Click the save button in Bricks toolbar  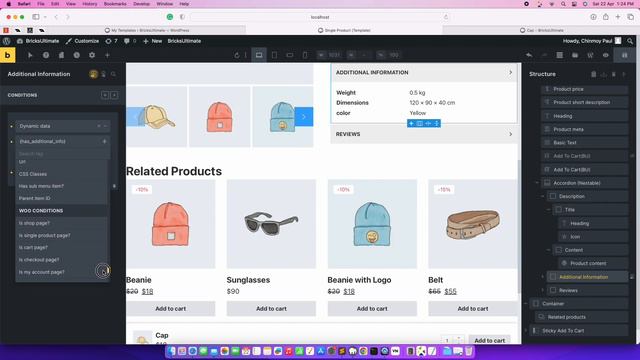pos(624,55)
